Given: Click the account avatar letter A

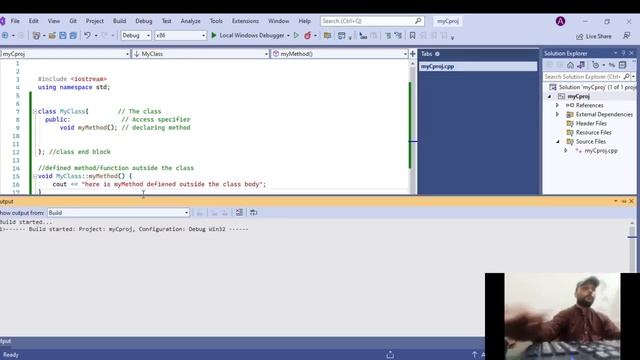Looking at the screenshot, I should (560, 21).
